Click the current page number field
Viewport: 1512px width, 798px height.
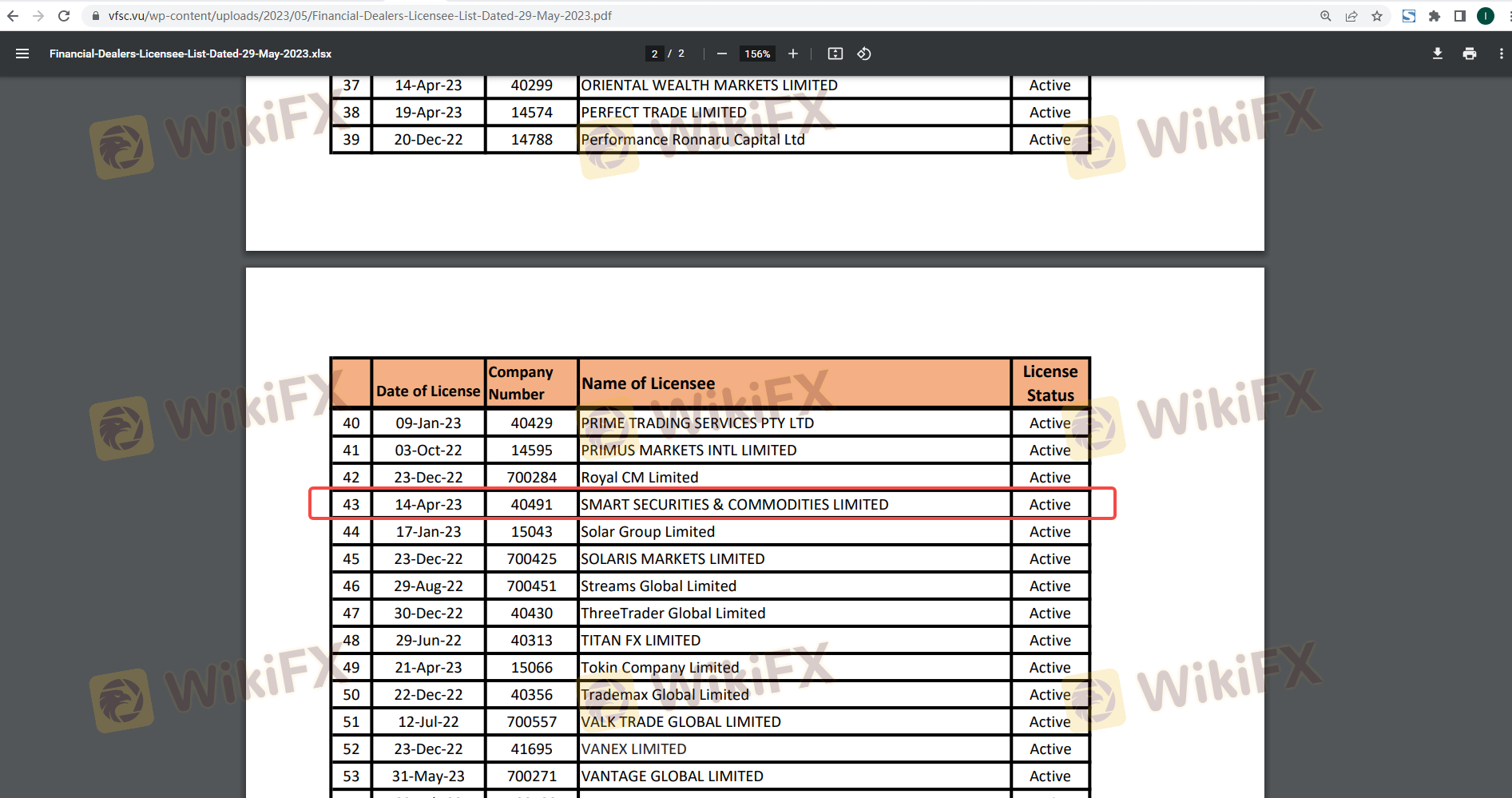pos(654,54)
